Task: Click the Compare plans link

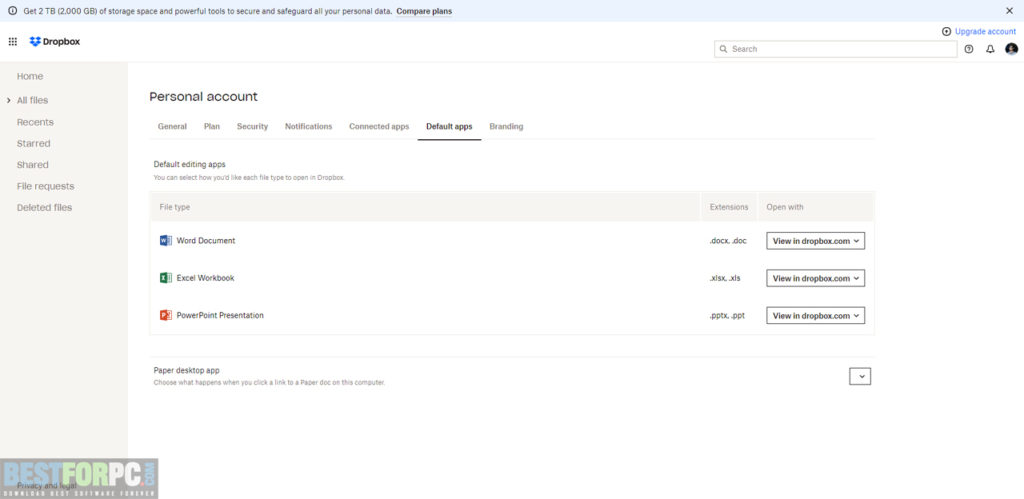Action: pyautogui.click(x=424, y=11)
